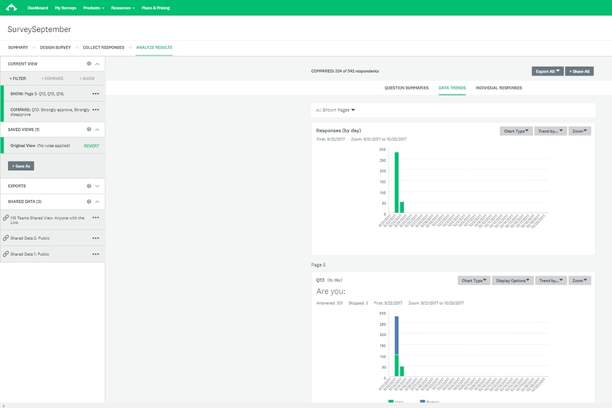The width and height of the screenshot is (612, 408).
Task: Click tallest green bar in Responses chart
Action: click(397, 182)
